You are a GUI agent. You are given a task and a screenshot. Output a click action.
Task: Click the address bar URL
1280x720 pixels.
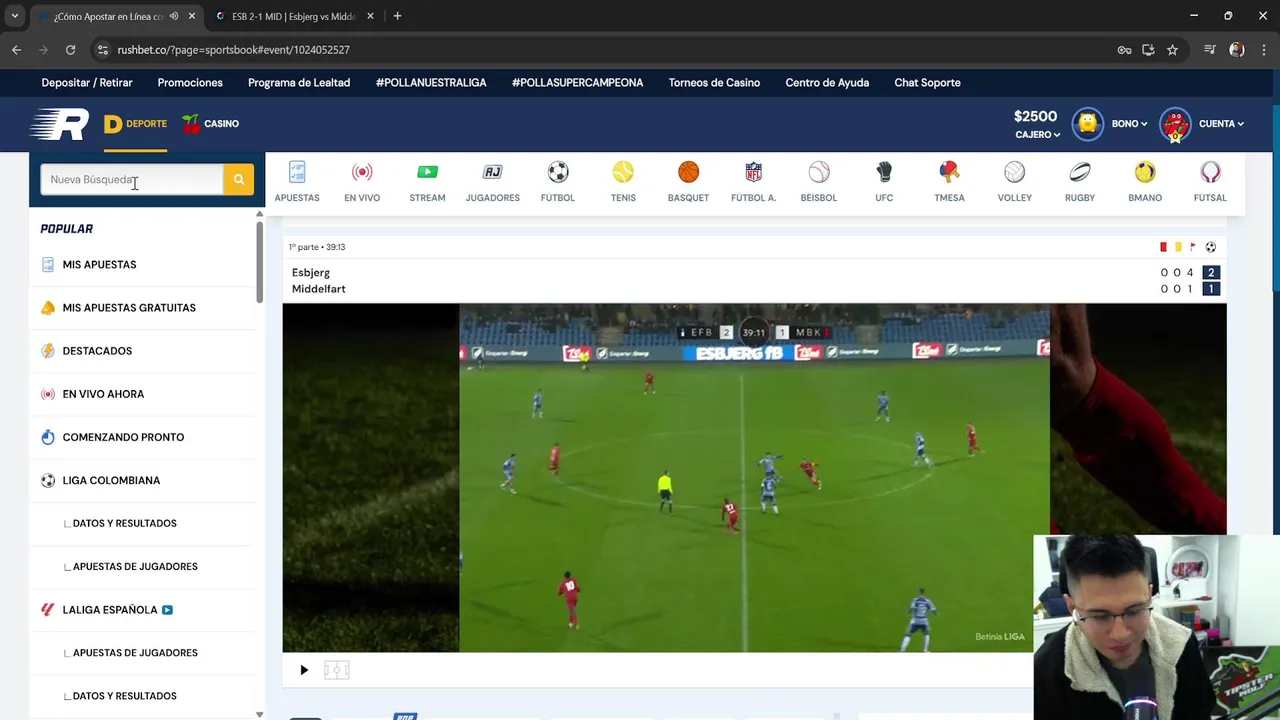[233, 50]
